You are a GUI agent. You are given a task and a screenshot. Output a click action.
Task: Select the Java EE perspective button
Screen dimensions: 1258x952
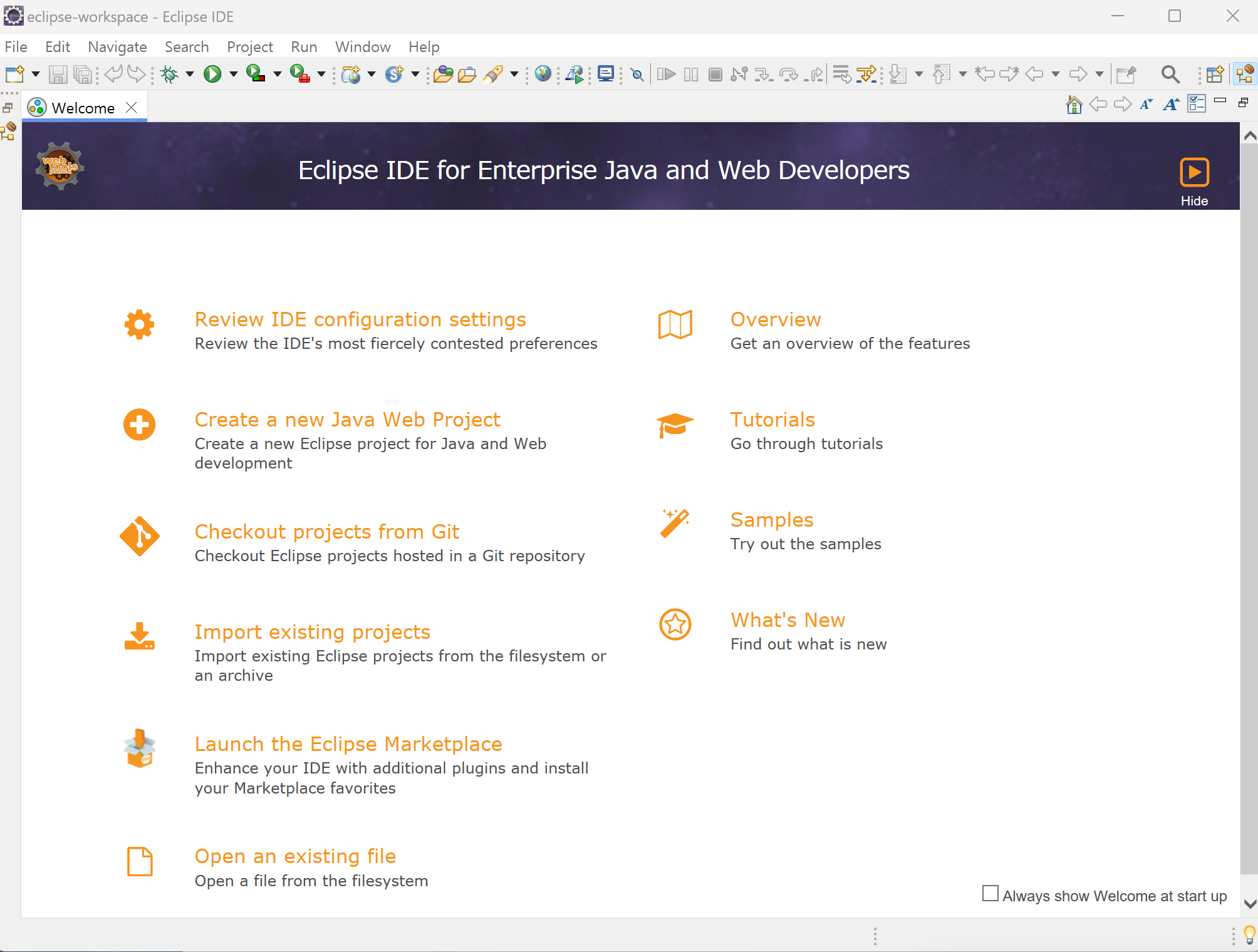click(x=1244, y=75)
